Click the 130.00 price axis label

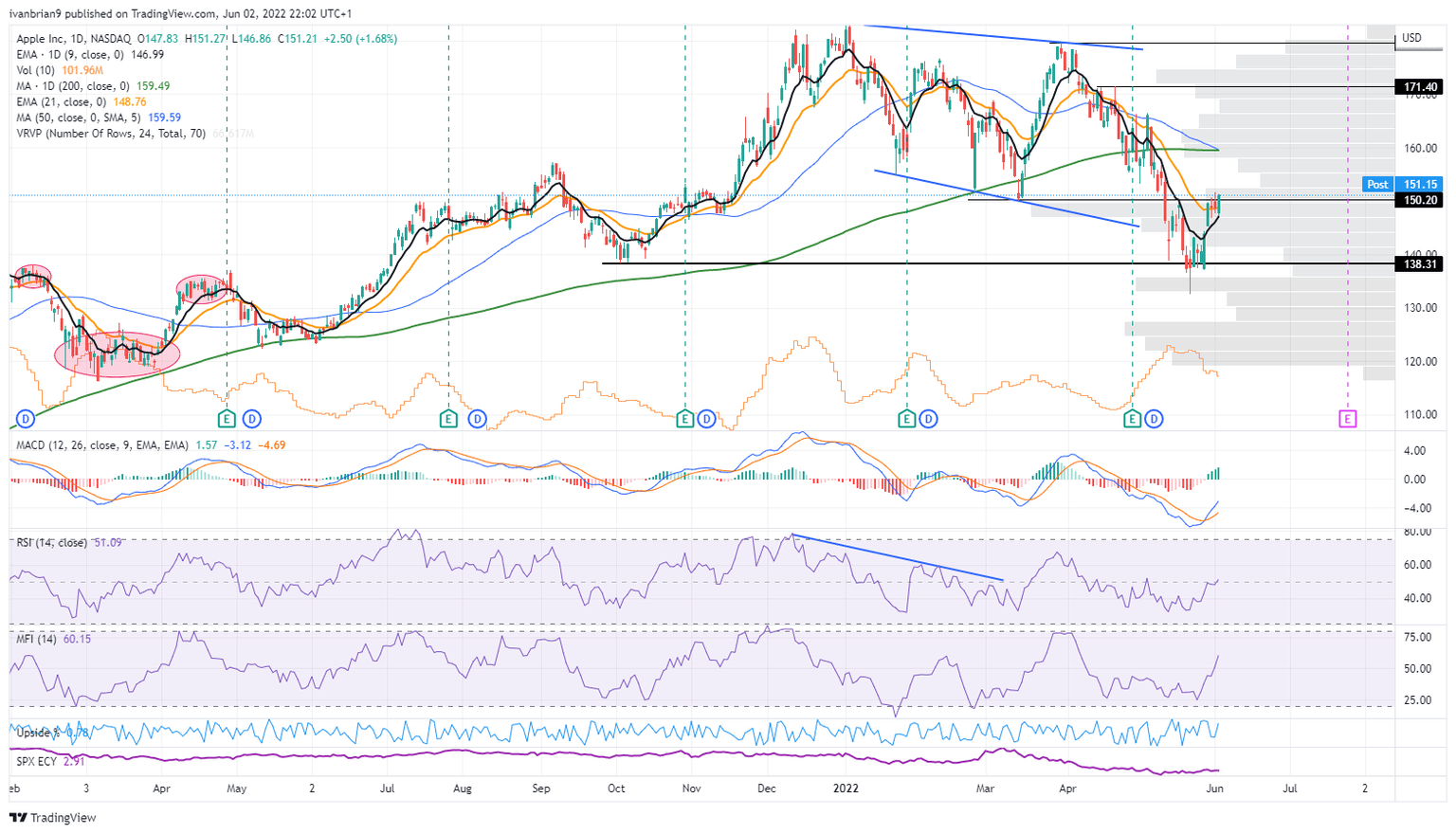pos(1420,308)
